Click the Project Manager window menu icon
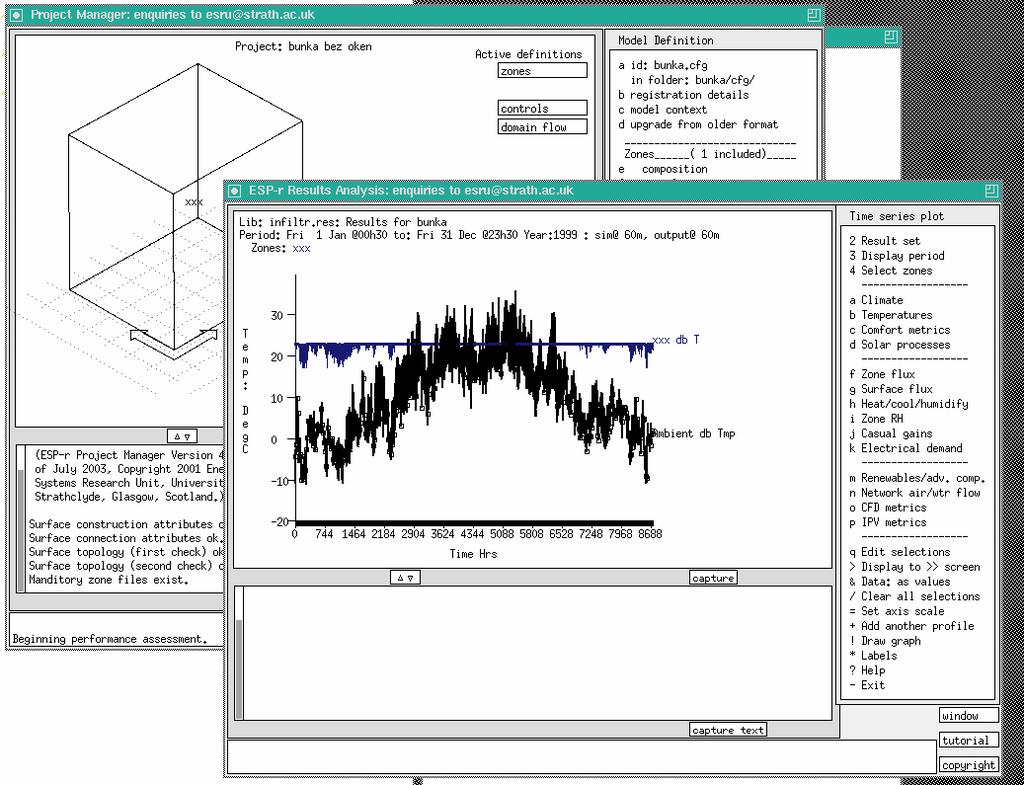 click(x=18, y=14)
